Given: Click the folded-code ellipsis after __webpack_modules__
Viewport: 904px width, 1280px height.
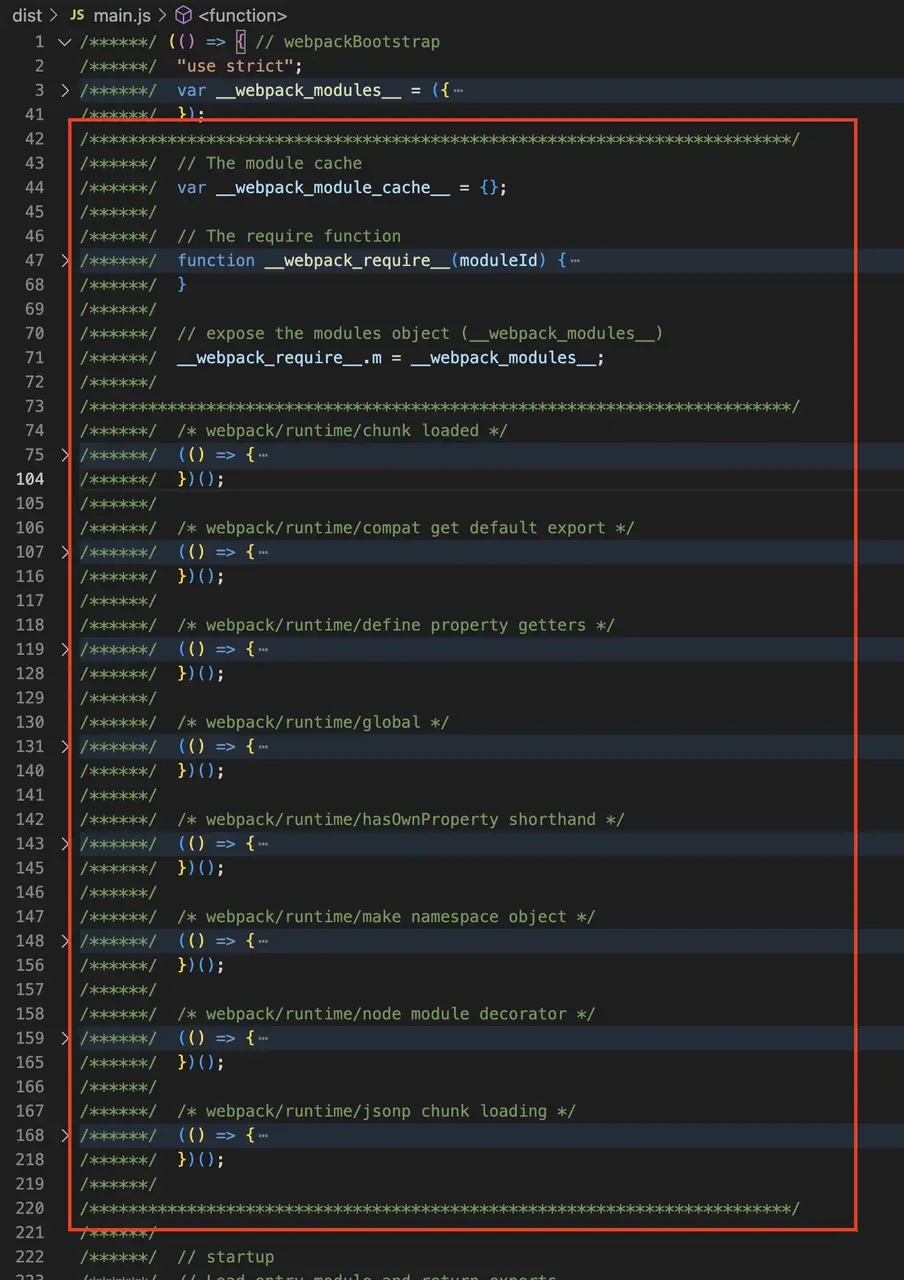Looking at the screenshot, I should tap(458, 90).
